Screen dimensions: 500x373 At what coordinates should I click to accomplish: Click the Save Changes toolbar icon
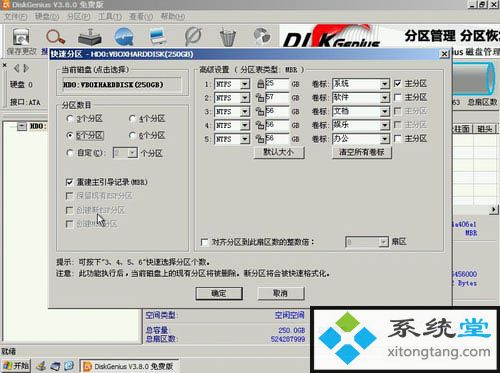[21, 37]
